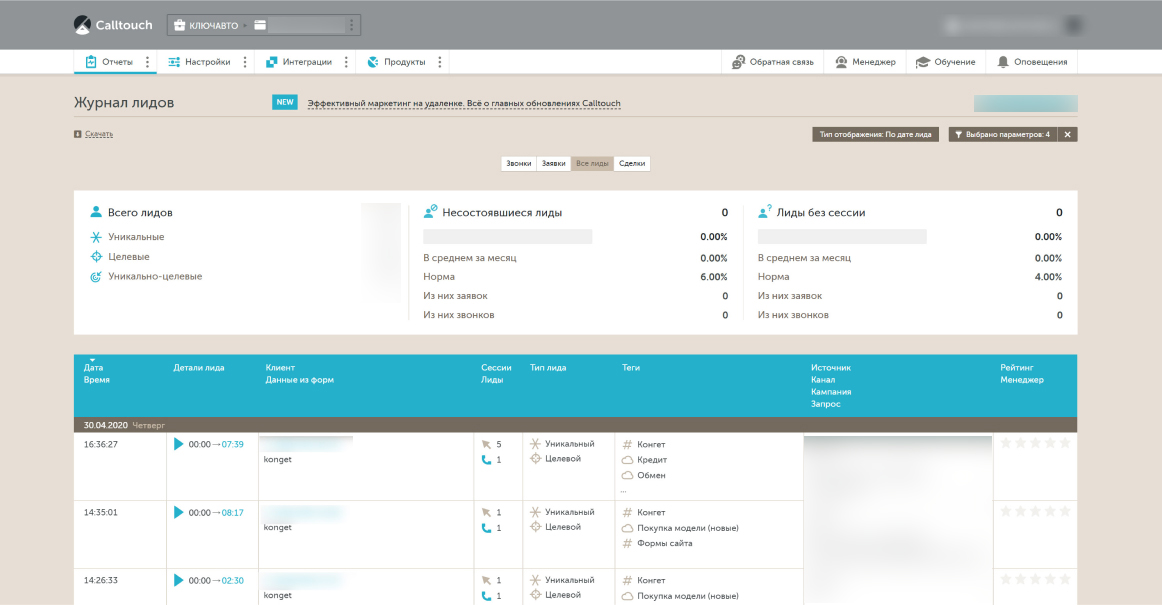Click the Обучение graduation cap icon
The width and height of the screenshot is (1162, 605).
point(923,62)
